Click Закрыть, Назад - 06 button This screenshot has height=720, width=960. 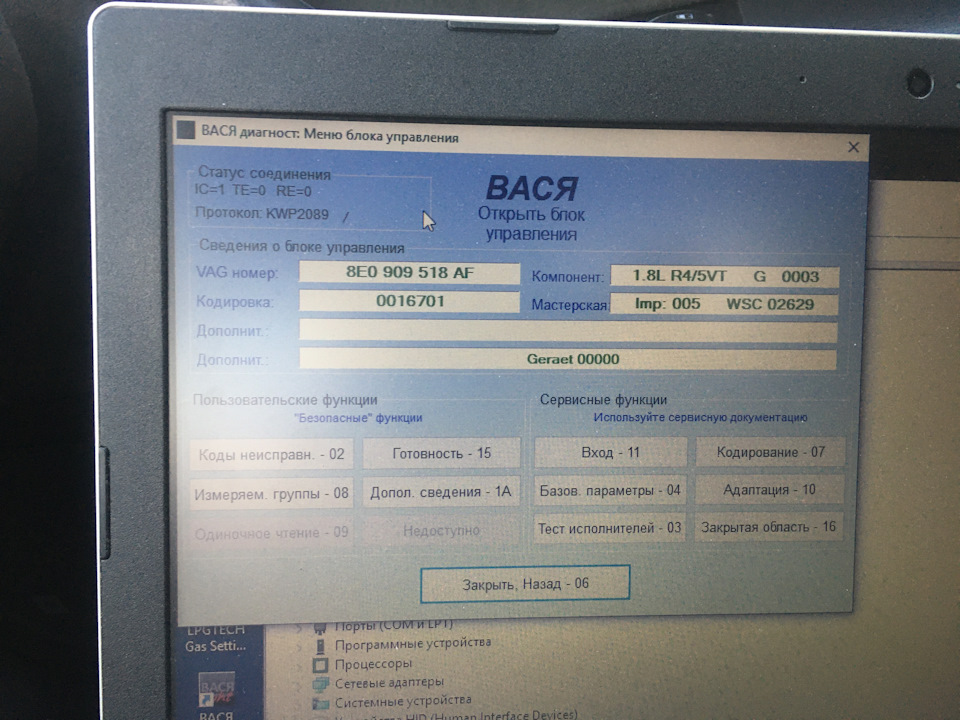point(525,583)
